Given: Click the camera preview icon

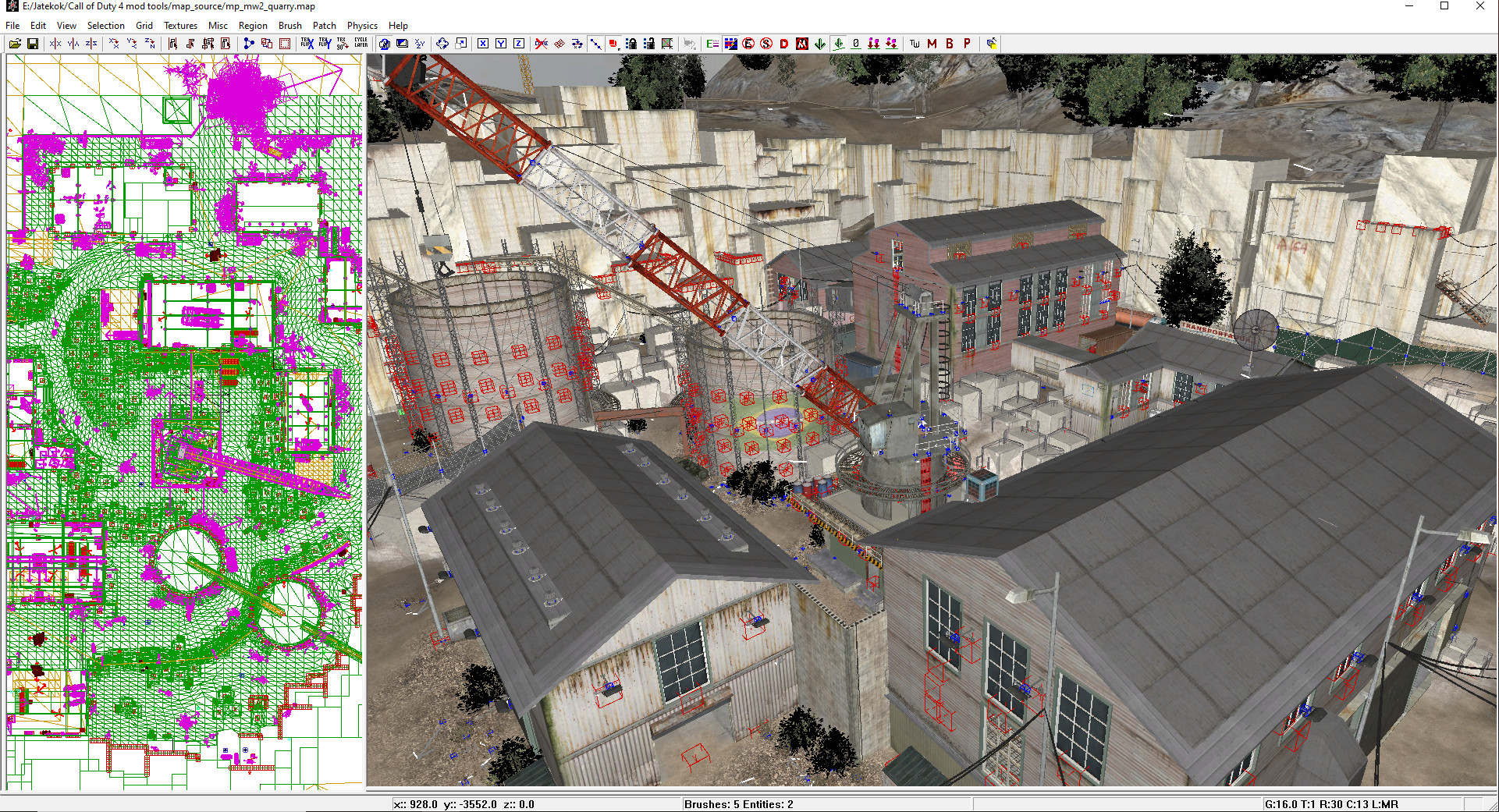Looking at the screenshot, I should [x=402, y=44].
